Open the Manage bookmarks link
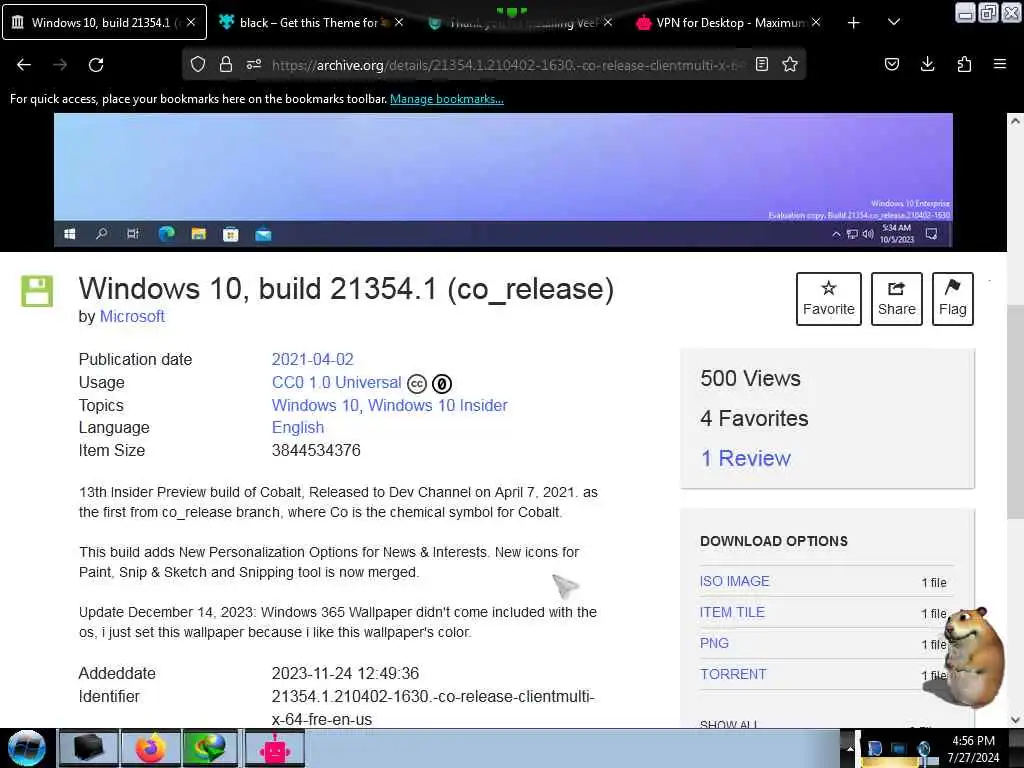1024x768 pixels. (x=447, y=99)
